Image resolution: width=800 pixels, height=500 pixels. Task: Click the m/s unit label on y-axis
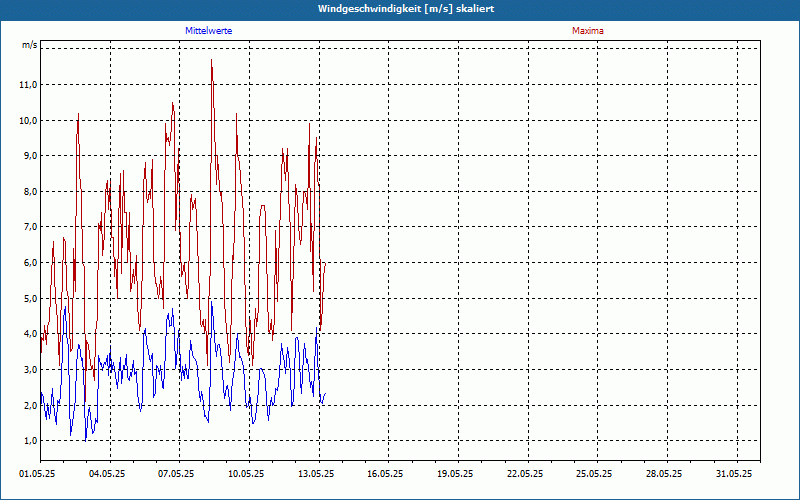click(x=30, y=45)
